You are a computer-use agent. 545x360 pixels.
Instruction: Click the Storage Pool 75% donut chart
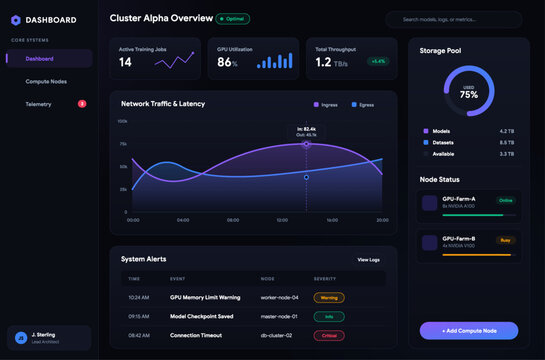pyautogui.click(x=469, y=91)
